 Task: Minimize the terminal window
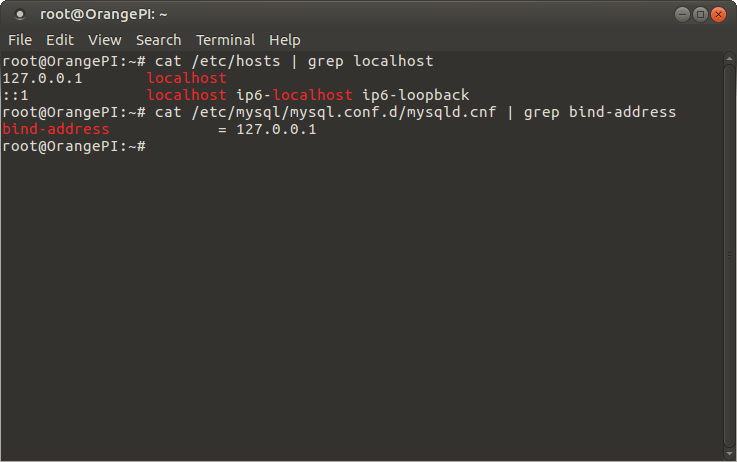coord(682,15)
